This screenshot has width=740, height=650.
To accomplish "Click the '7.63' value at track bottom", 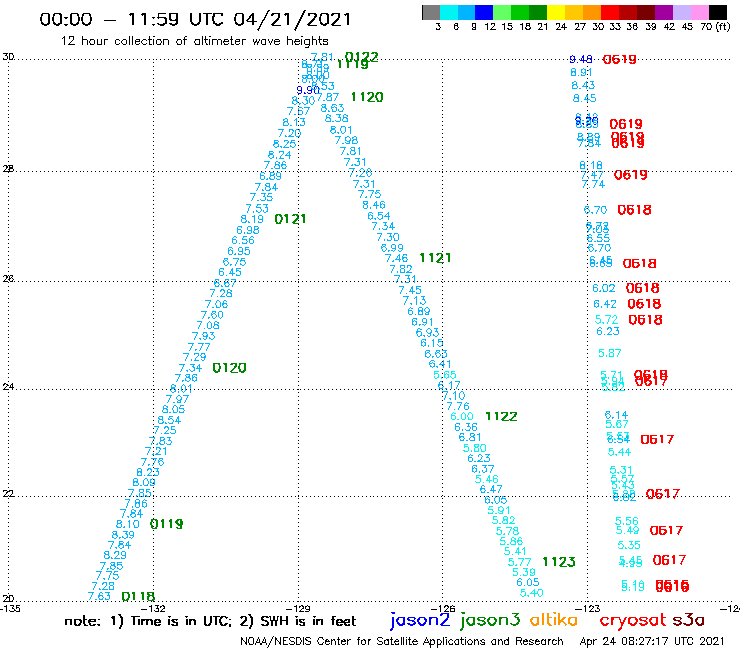I will pos(99,596).
